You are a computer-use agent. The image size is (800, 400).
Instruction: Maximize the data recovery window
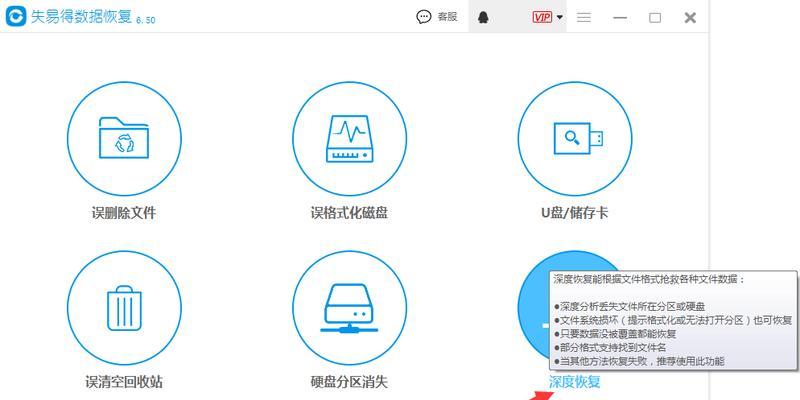click(655, 18)
